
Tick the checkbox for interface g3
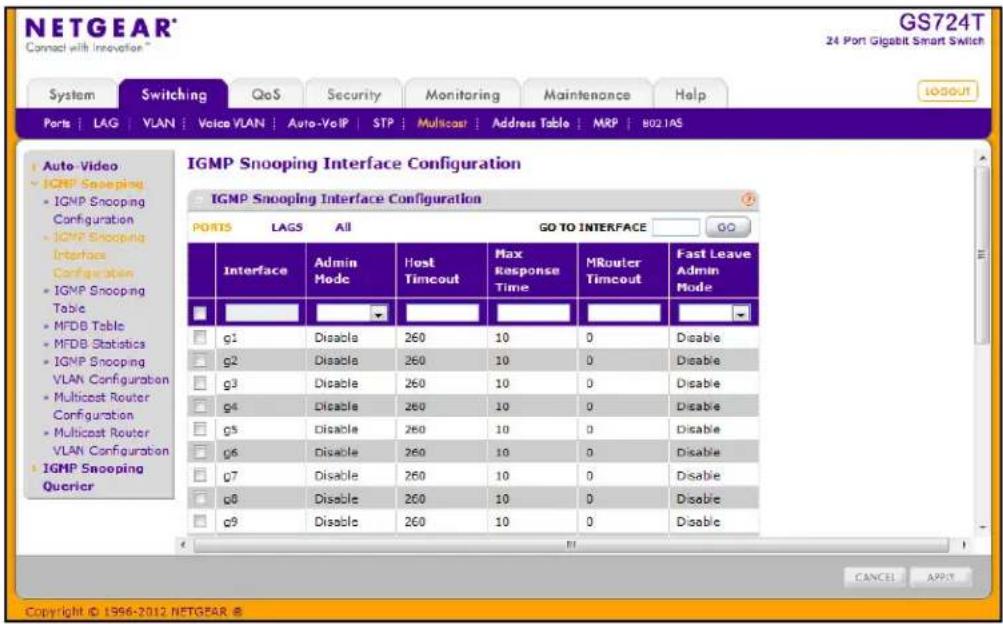click(x=200, y=383)
